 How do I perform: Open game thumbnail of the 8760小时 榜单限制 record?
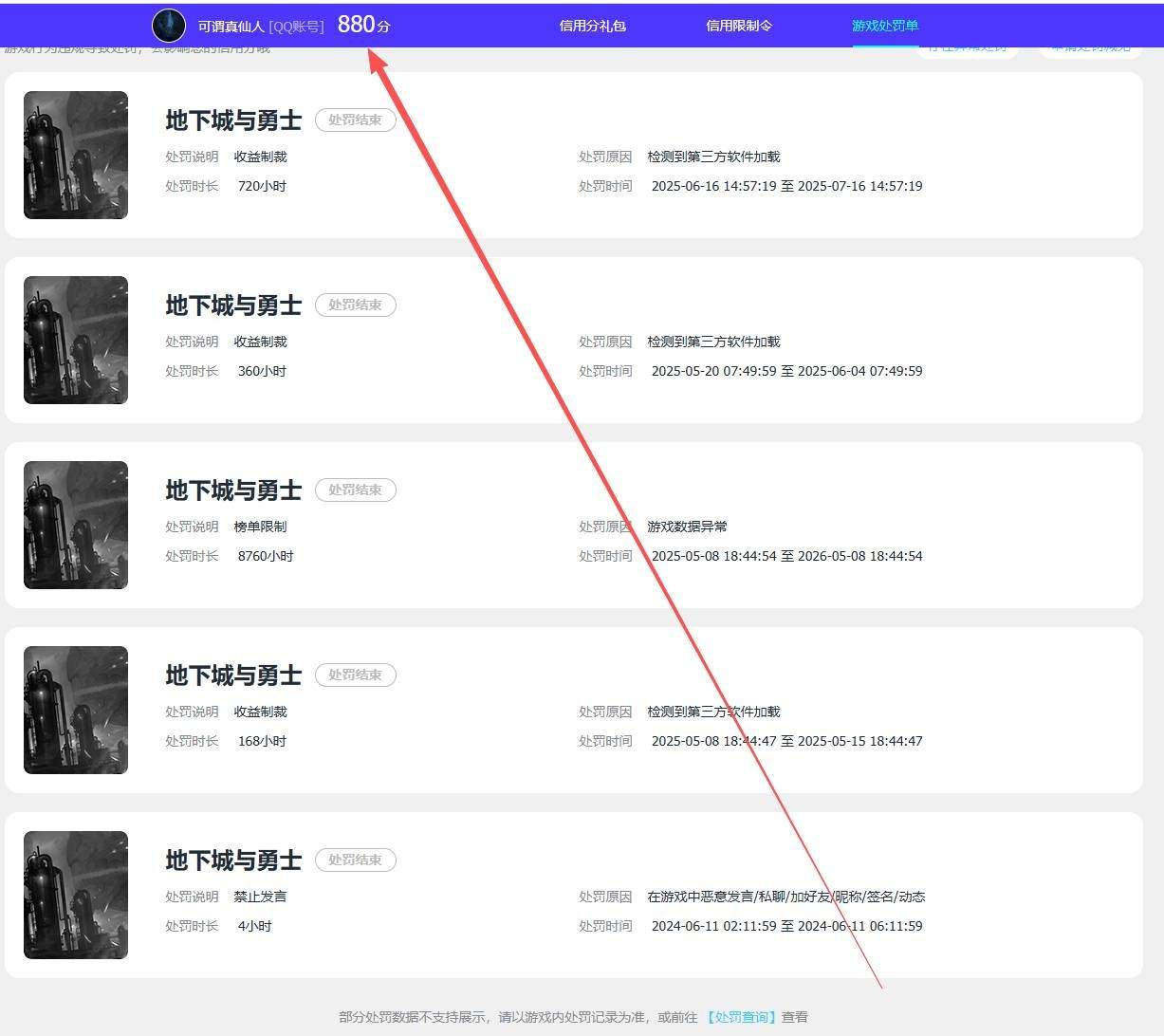76,525
